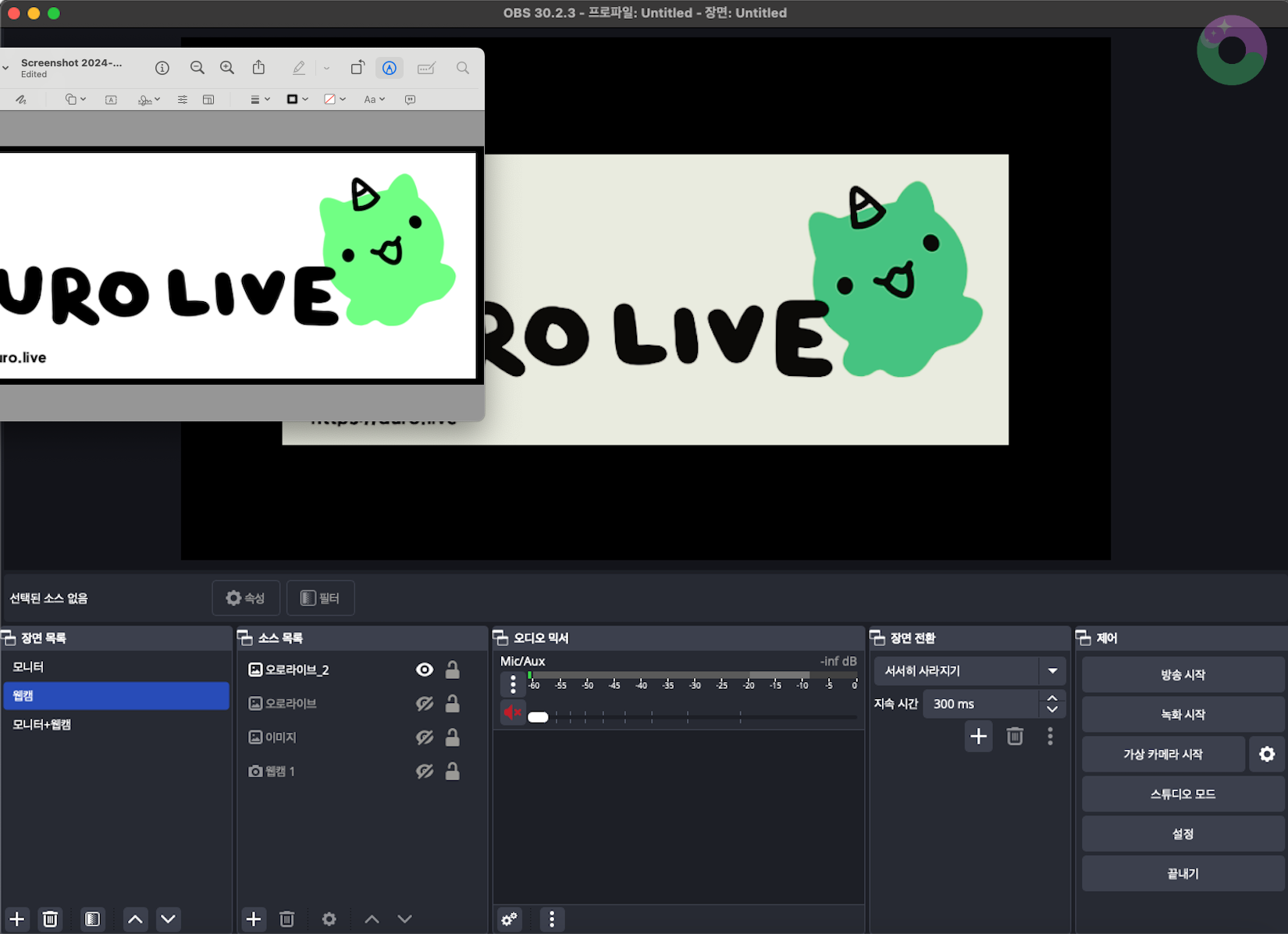
Task: Open audio mixer three-dot menu
Action: click(x=552, y=919)
